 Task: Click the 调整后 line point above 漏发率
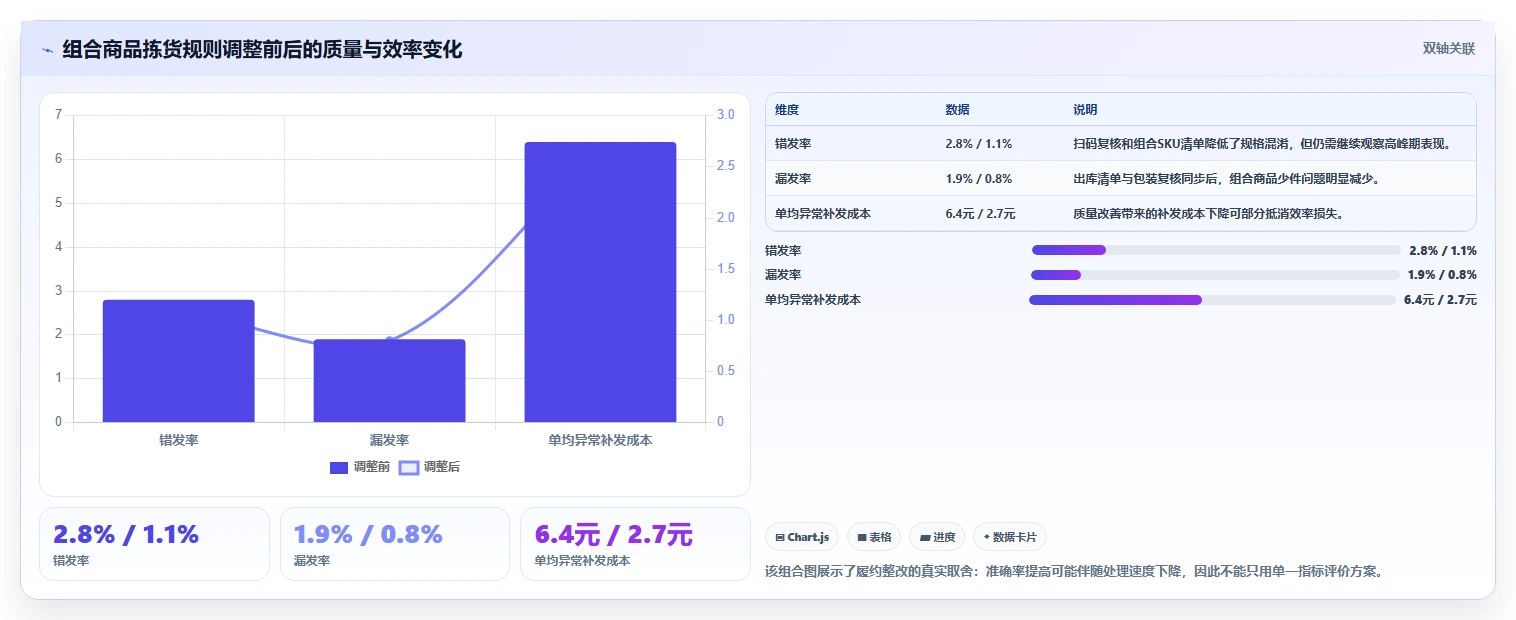tap(390, 341)
